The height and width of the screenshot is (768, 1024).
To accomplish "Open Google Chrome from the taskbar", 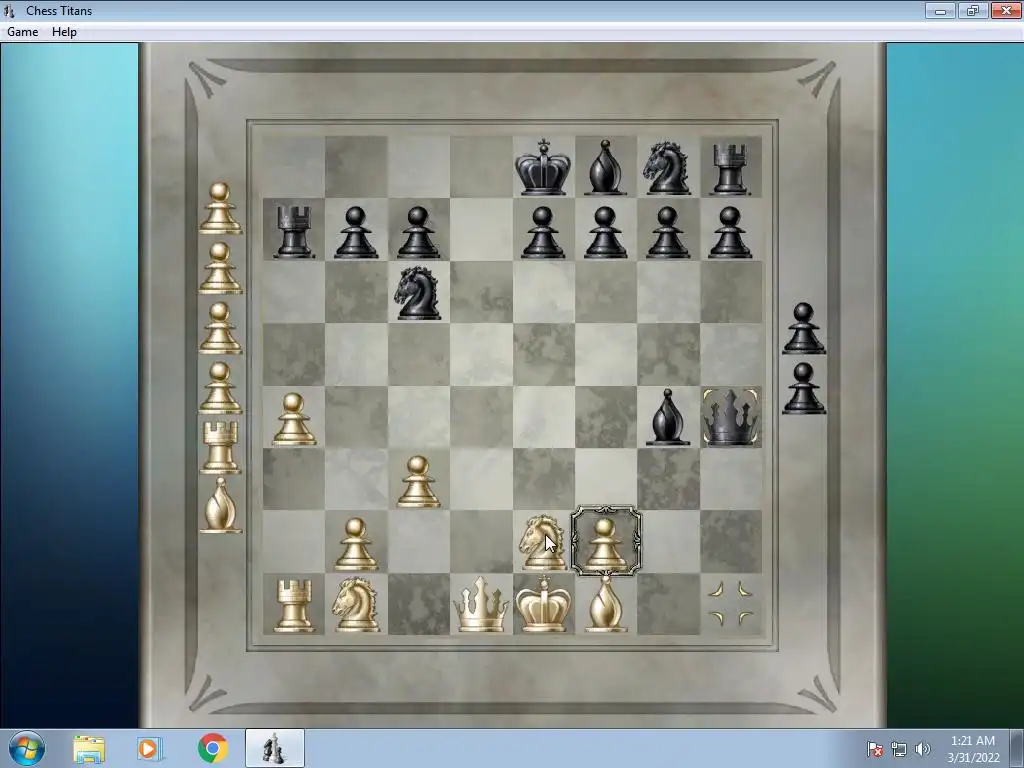I will (212, 748).
